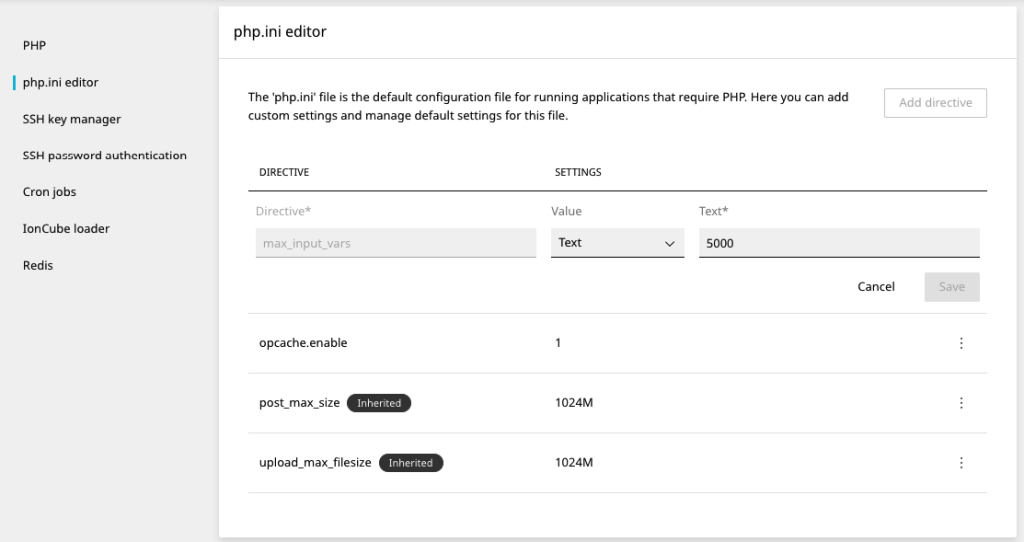Click the SETTINGS column header

point(578,172)
